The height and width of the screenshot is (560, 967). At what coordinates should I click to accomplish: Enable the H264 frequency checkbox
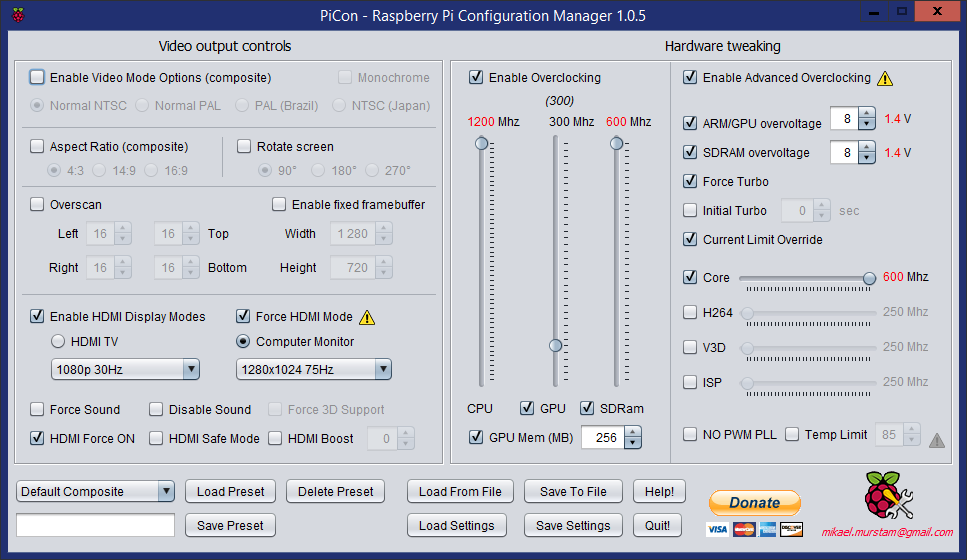[x=690, y=312]
